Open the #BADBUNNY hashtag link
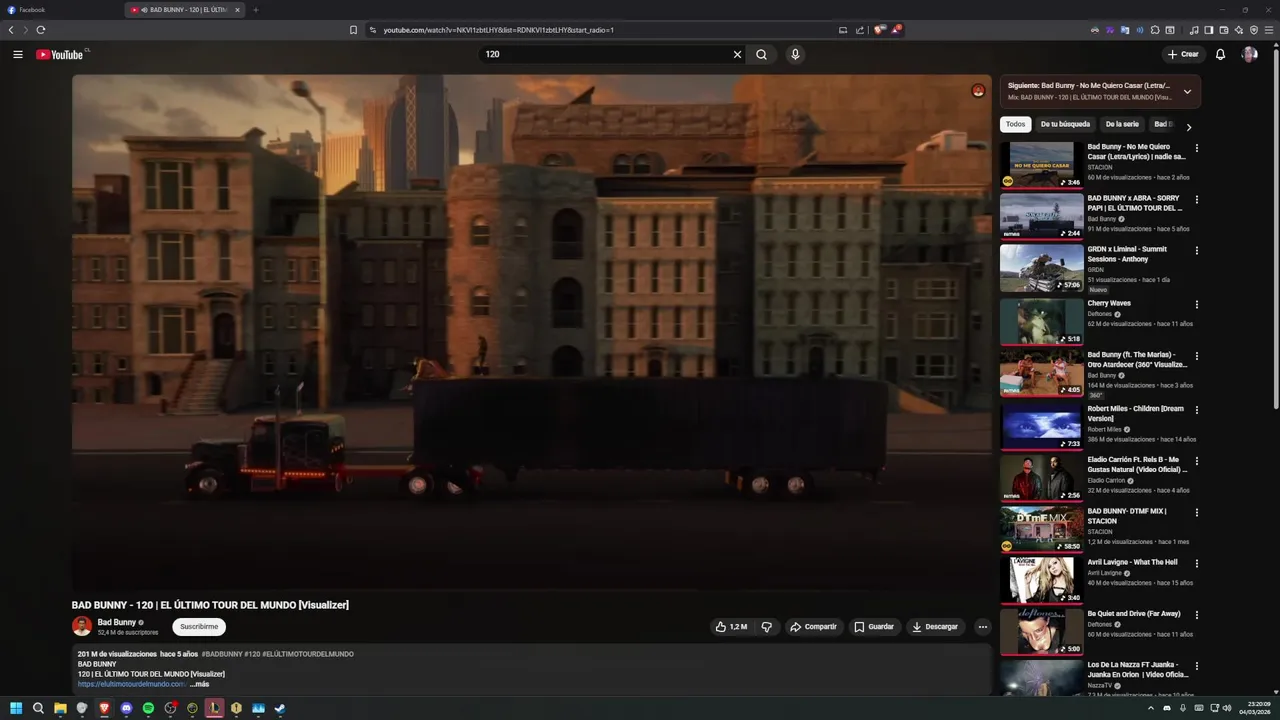 coord(221,654)
